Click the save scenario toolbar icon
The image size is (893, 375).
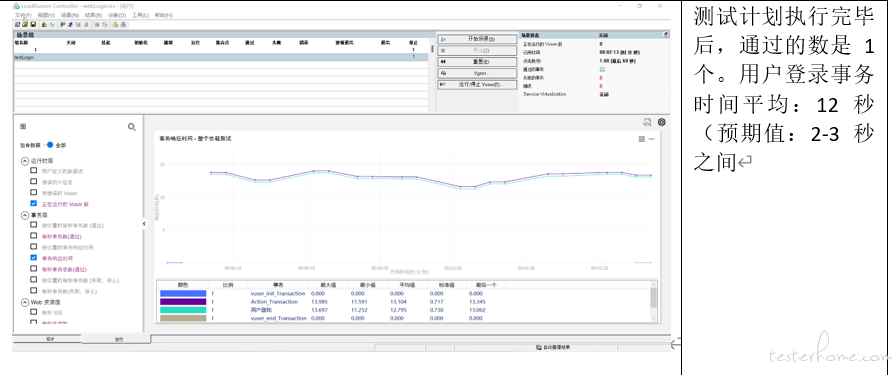pyautogui.click(x=33, y=25)
